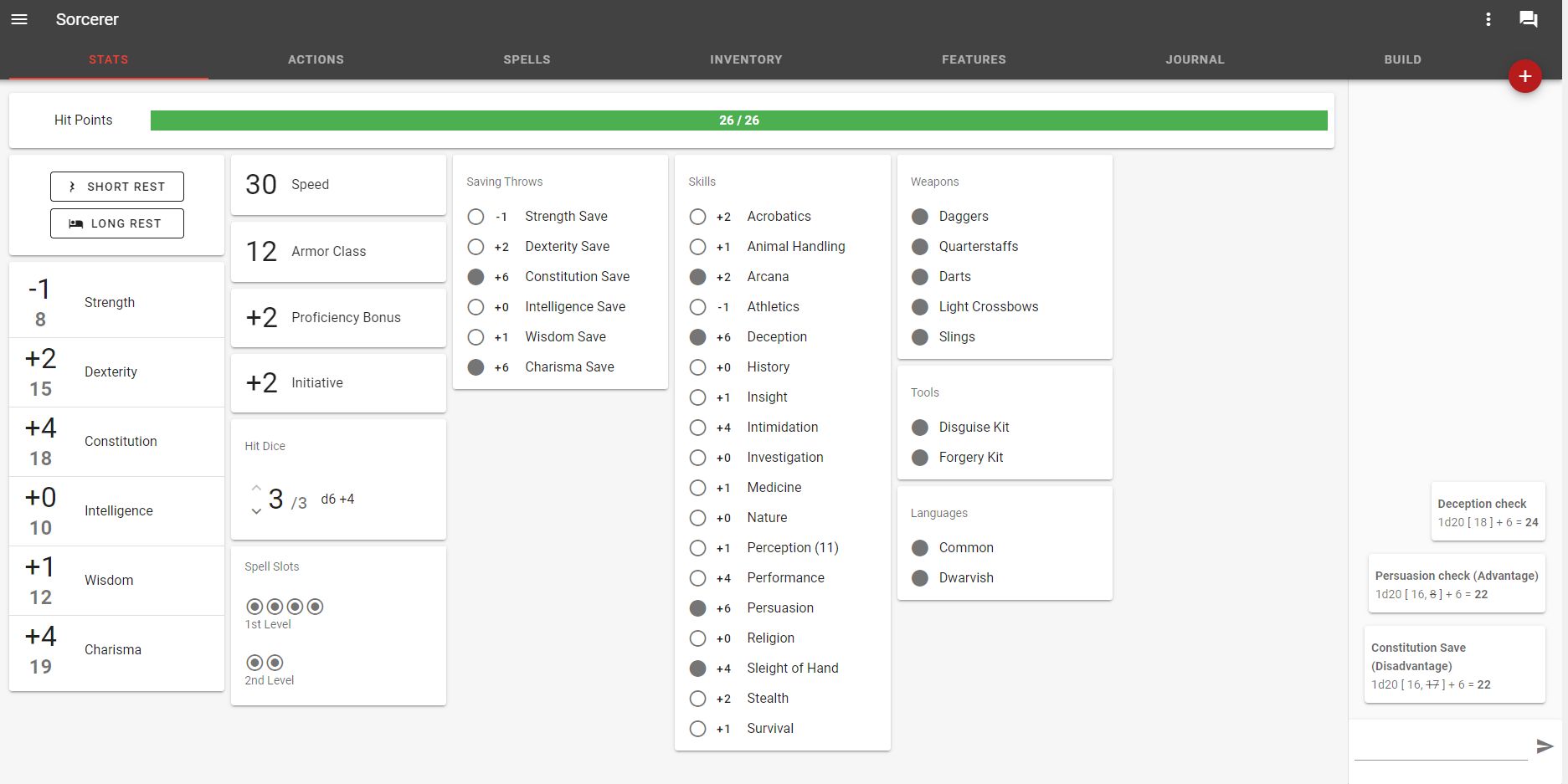This screenshot has width=1568, height=784.
Task: Open the hamburger navigation menu
Action: tap(18, 18)
